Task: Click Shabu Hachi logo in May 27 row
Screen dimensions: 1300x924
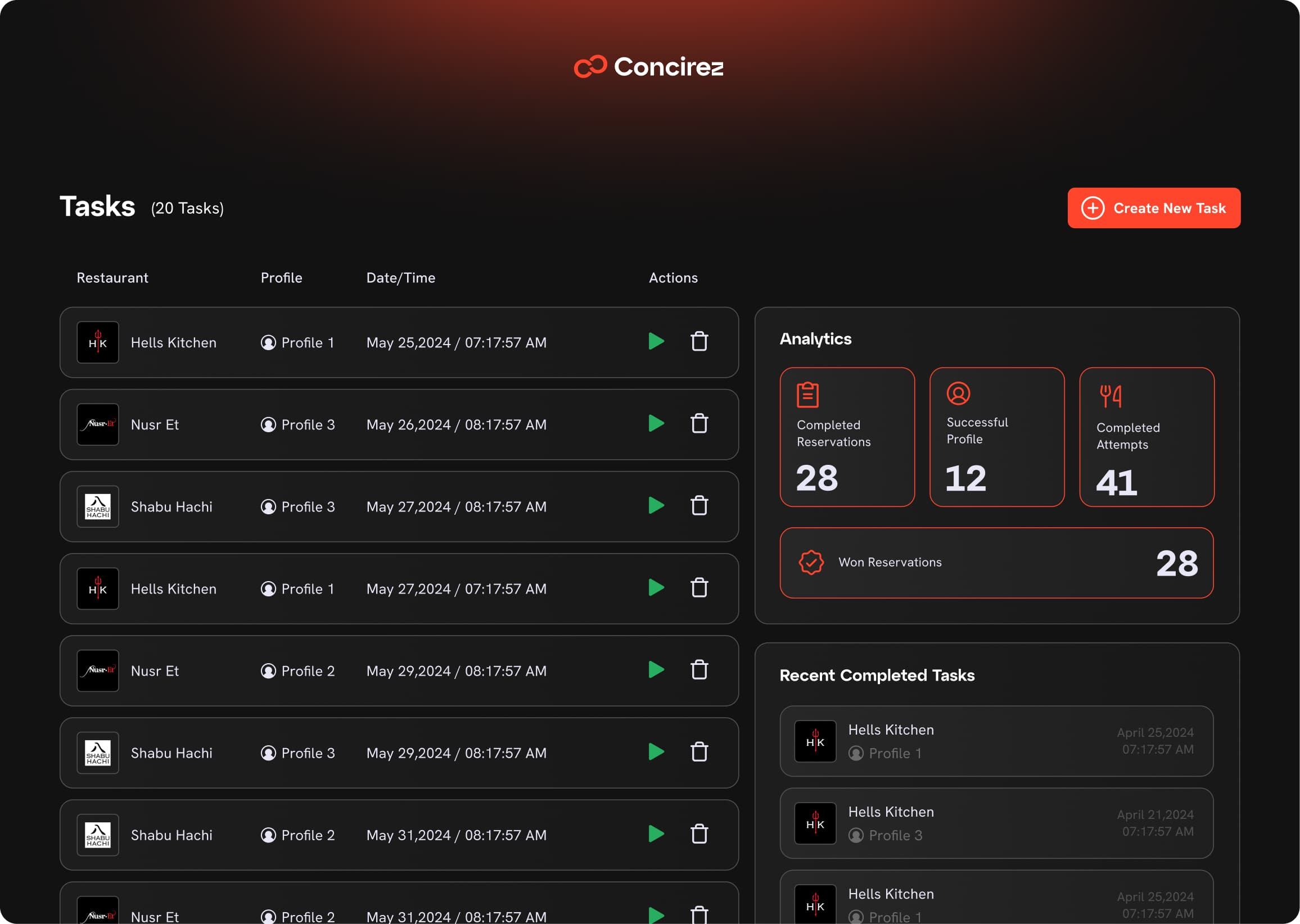Action: pyautogui.click(x=98, y=506)
